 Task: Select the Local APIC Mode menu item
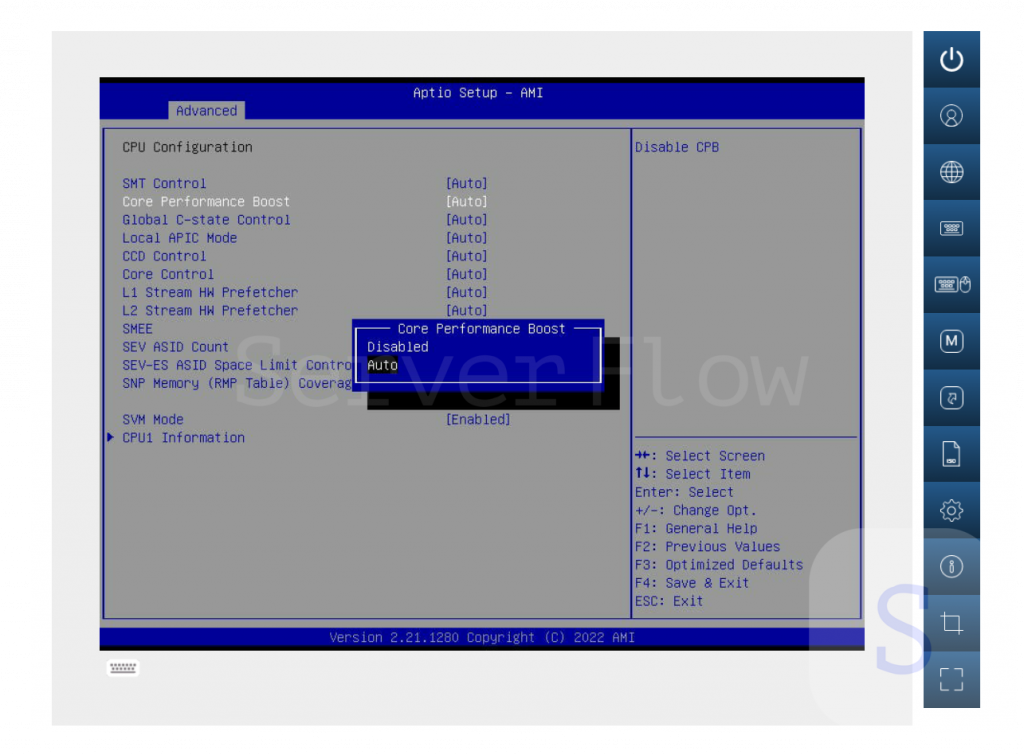pos(180,238)
